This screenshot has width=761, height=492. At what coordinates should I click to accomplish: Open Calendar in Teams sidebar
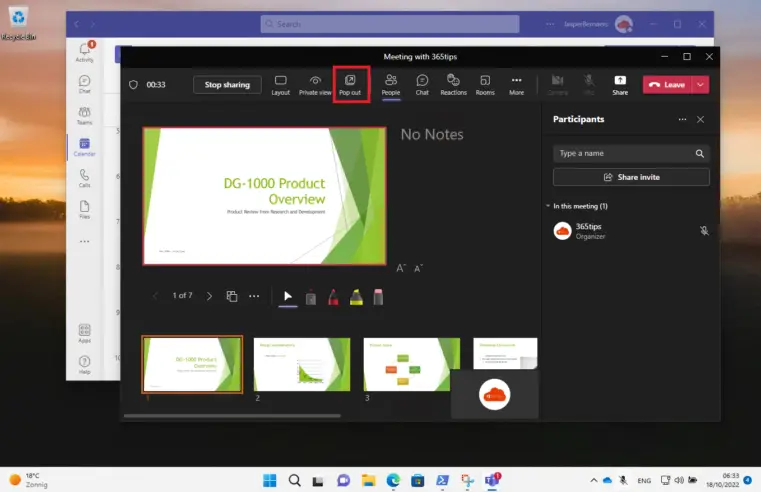coord(84,147)
